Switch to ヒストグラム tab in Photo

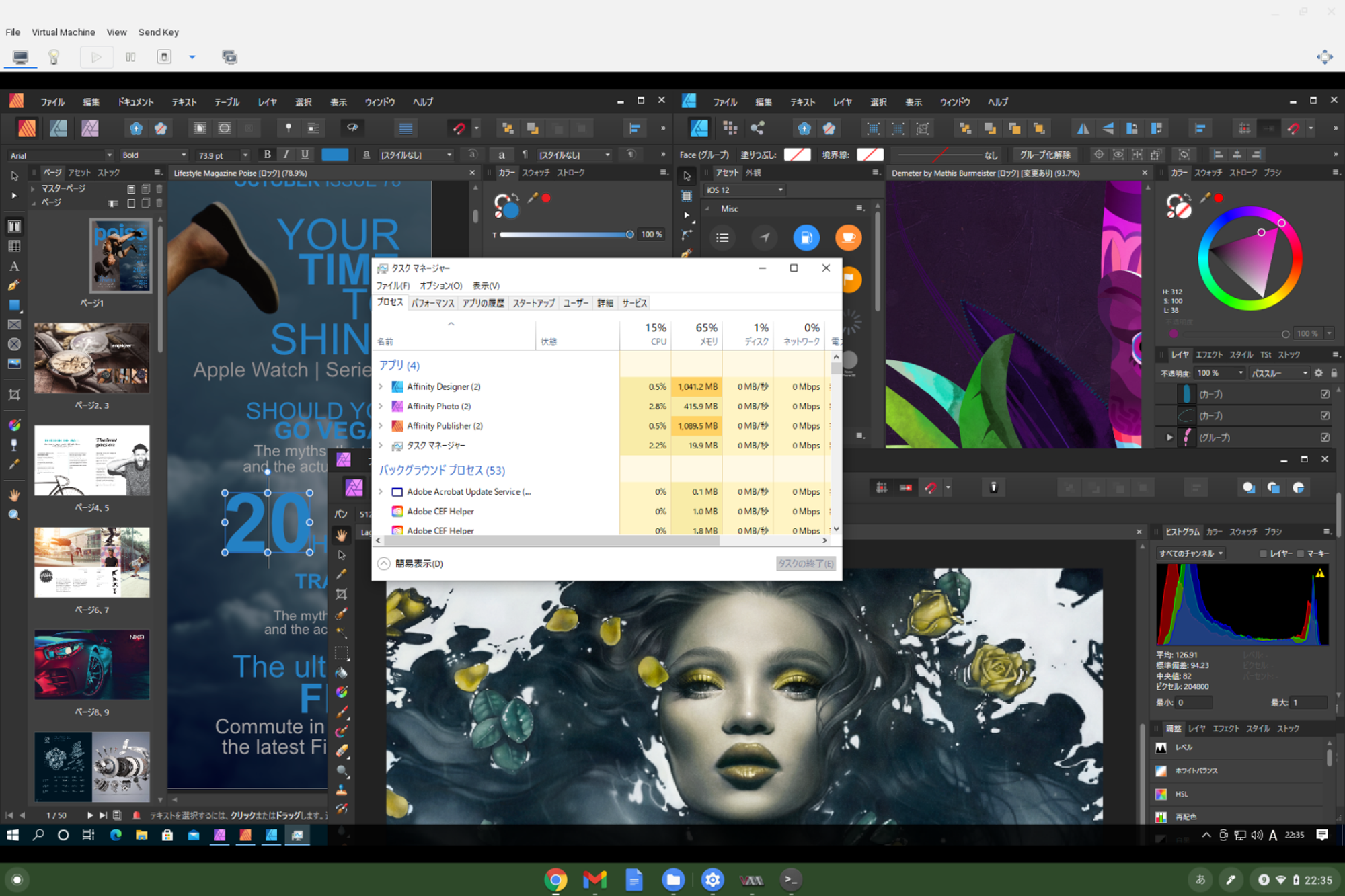click(x=1182, y=532)
